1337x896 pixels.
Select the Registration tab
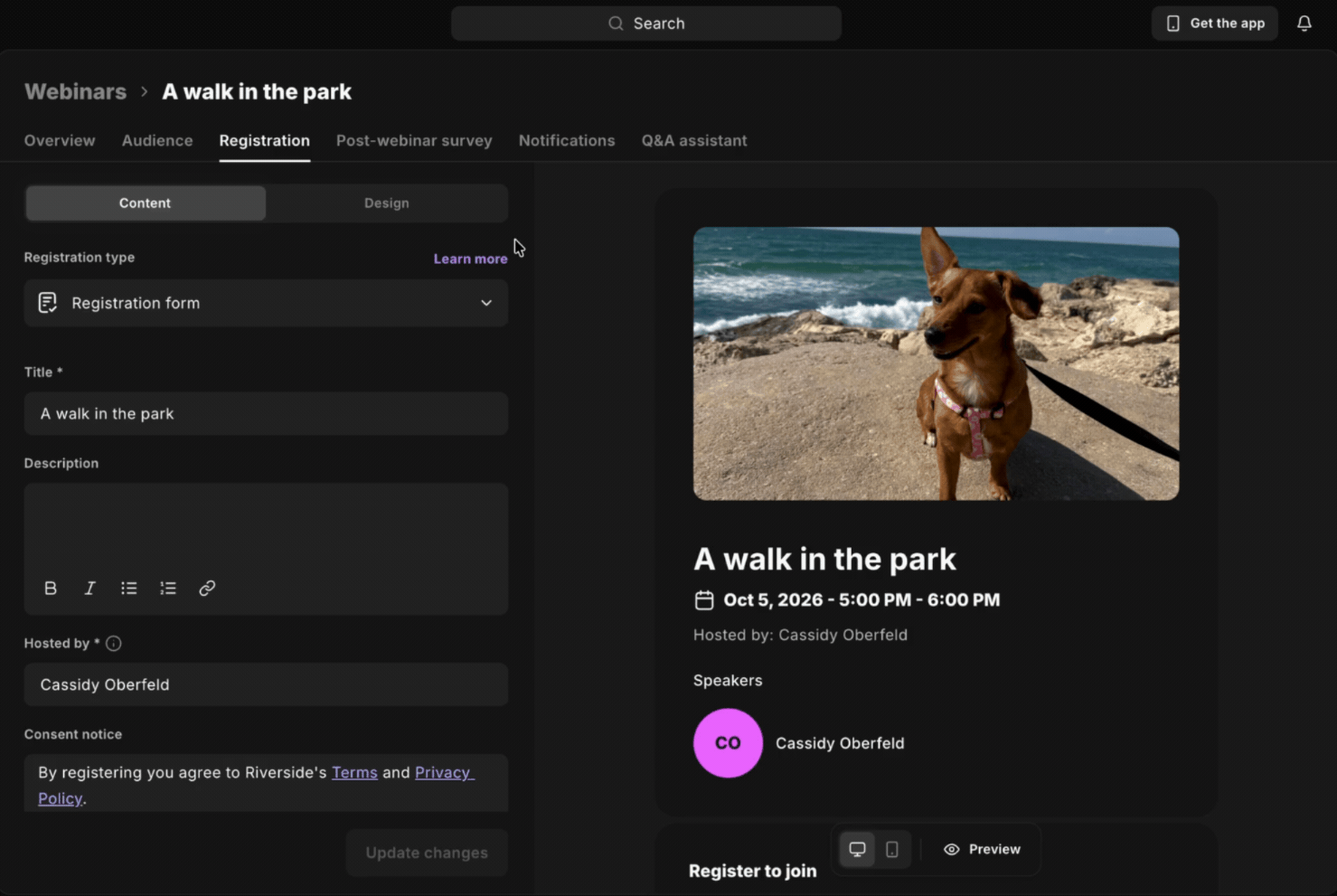click(265, 141)
